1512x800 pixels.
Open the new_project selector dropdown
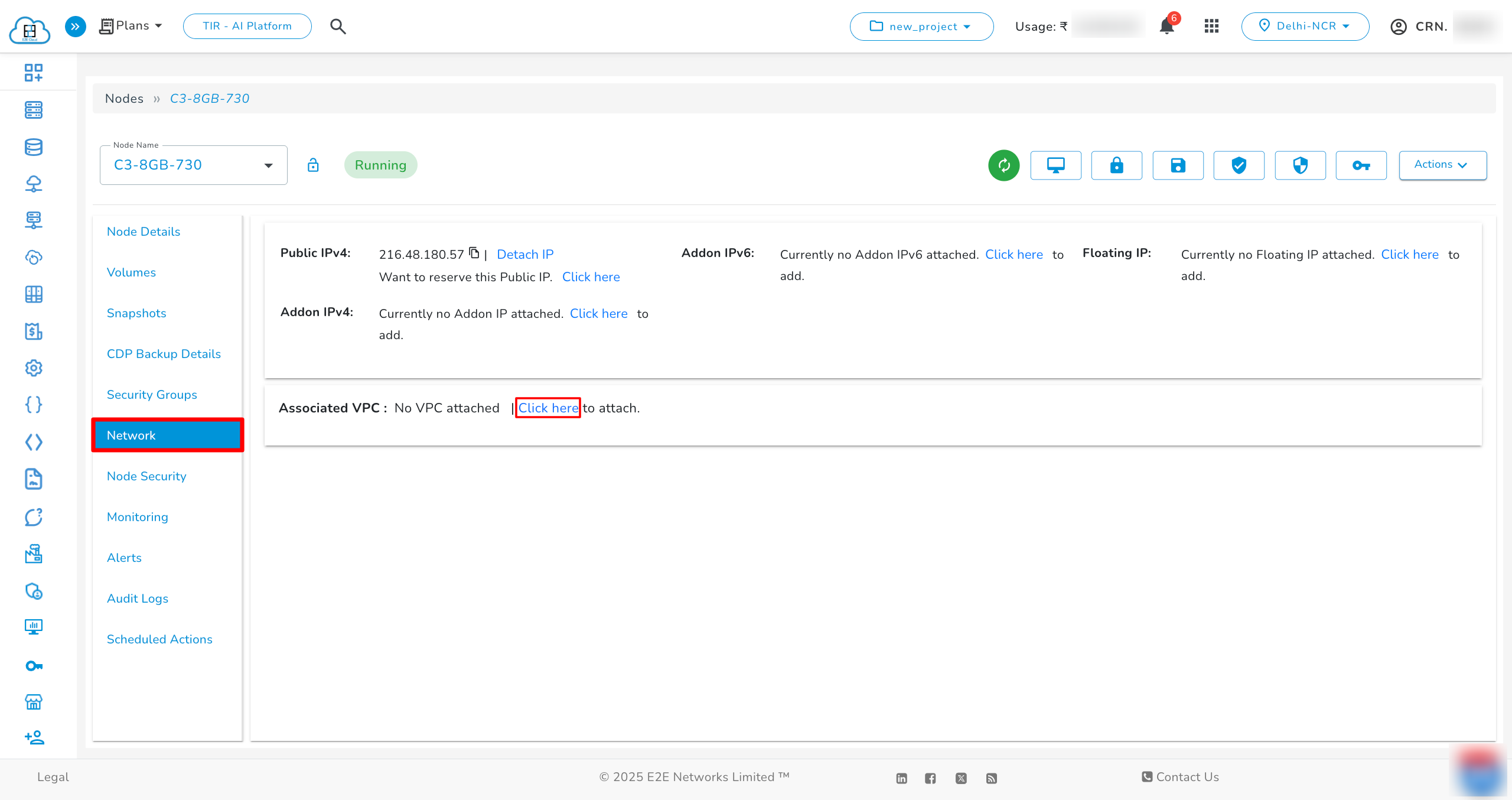[x=921, y=27]
